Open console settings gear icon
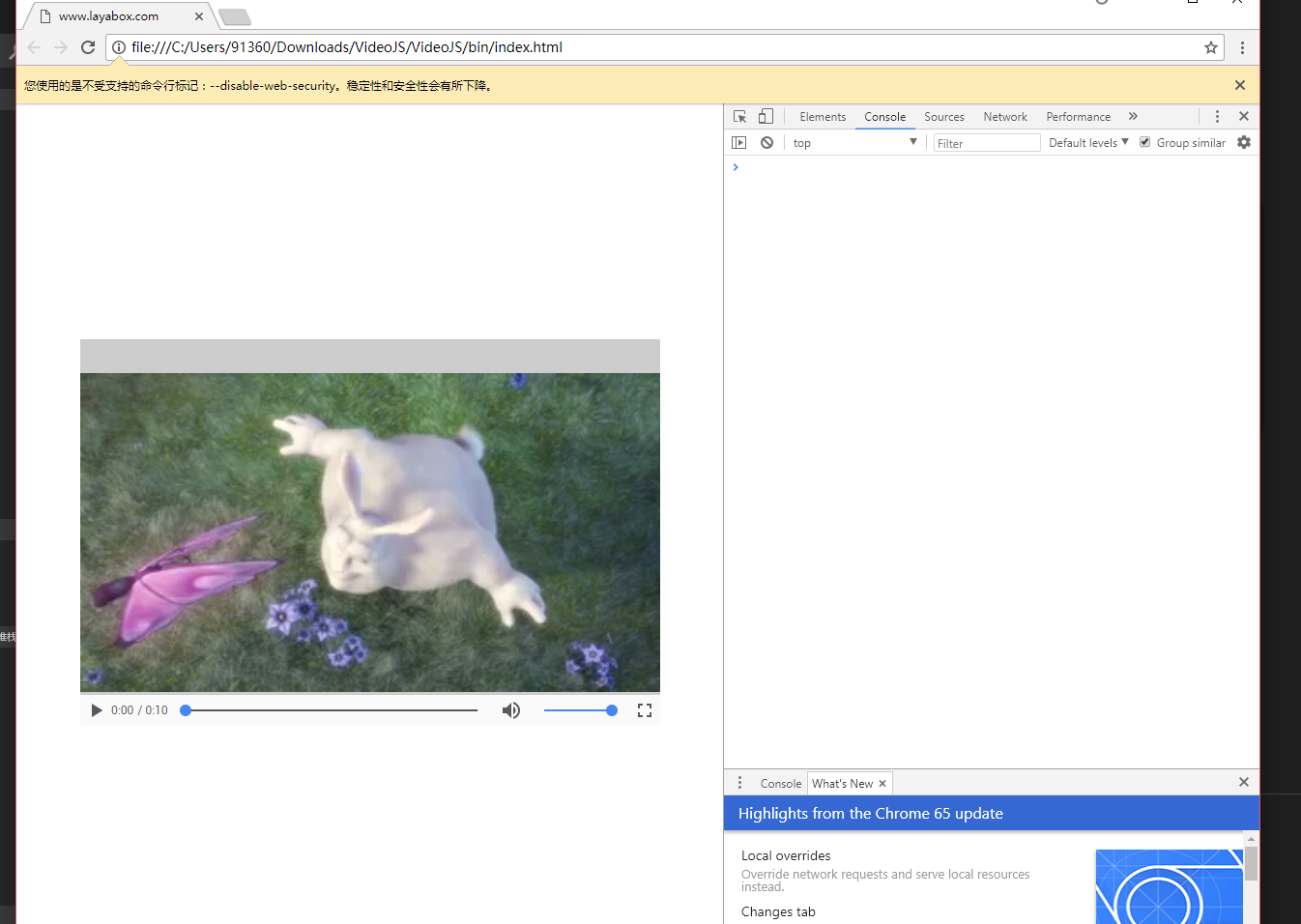This screenshot has width=1301, height=924. (x=1244, y=143)
